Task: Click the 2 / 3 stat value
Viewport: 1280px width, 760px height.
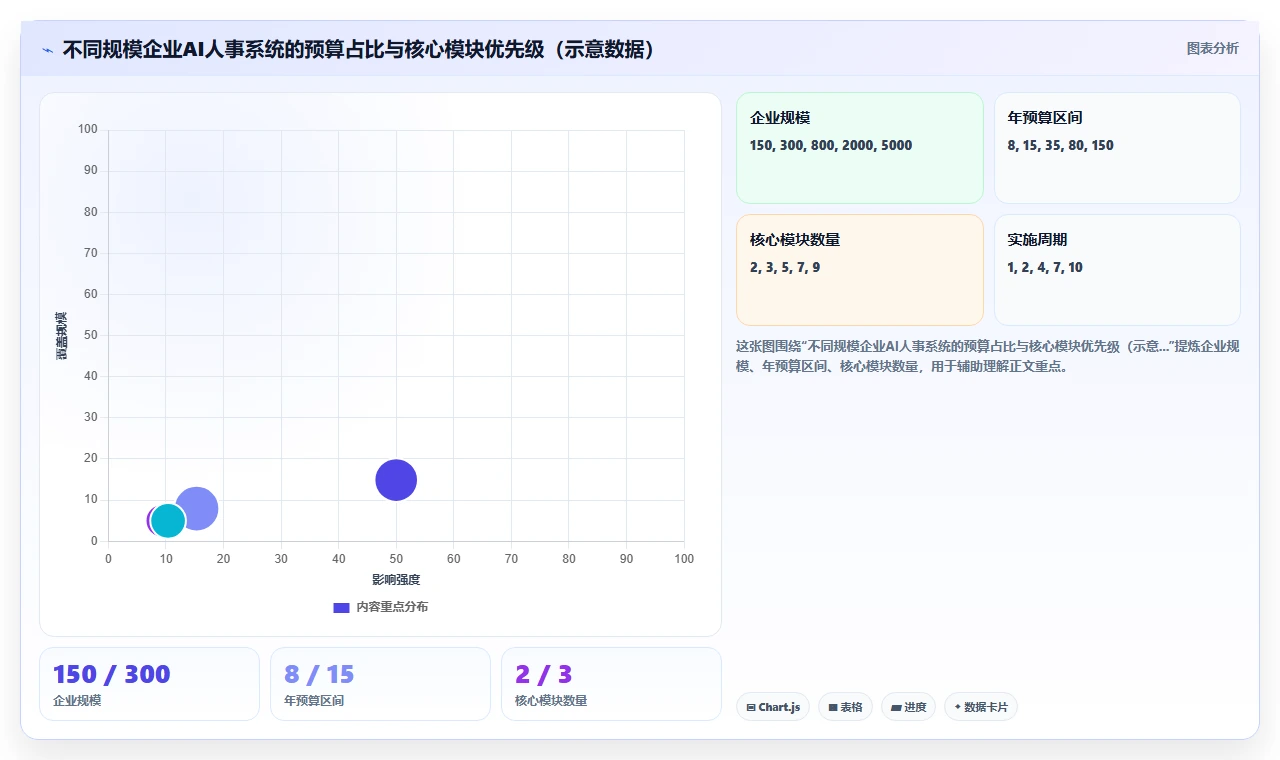Action: [x=543, y=674]
